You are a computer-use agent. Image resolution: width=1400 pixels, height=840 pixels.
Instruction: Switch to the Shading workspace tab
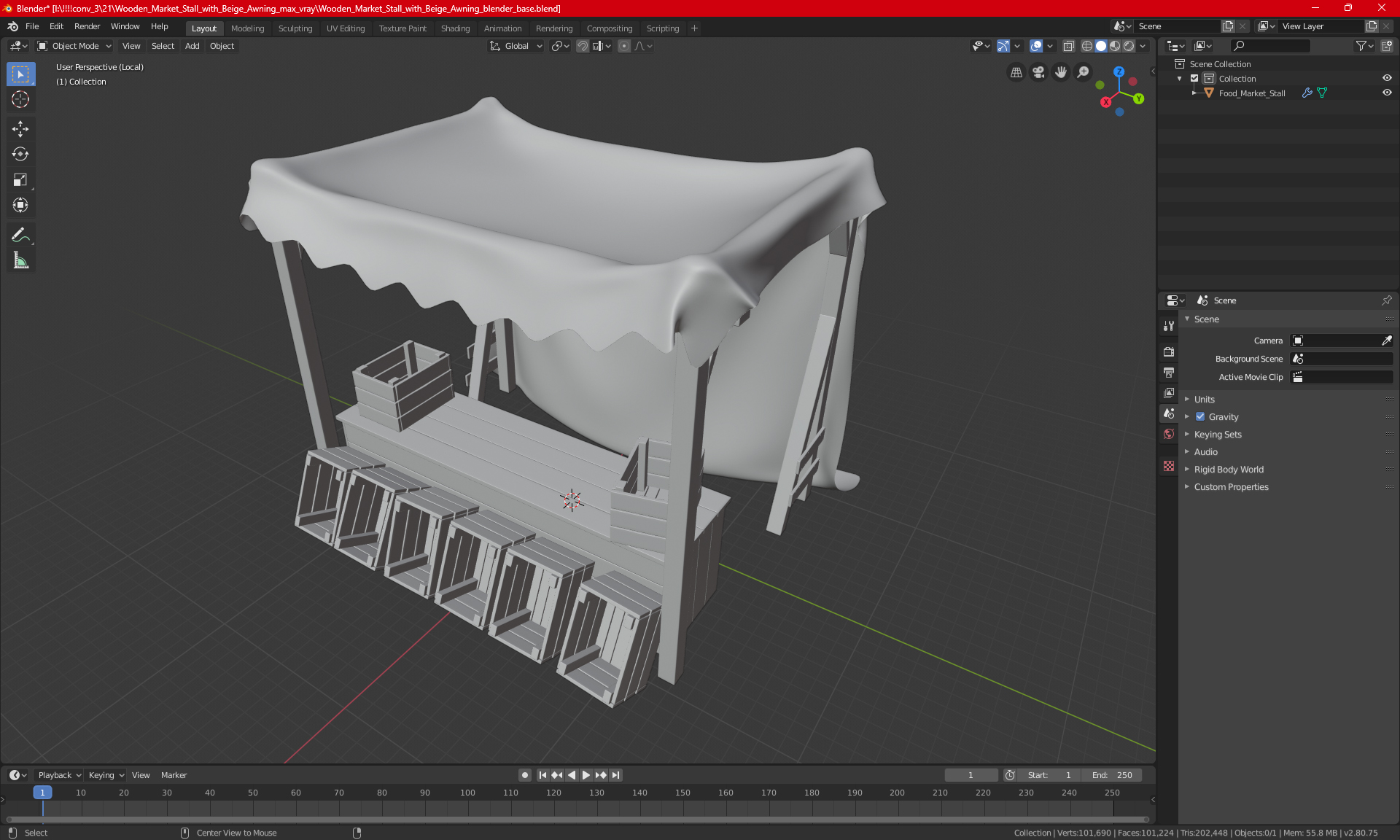455,28
